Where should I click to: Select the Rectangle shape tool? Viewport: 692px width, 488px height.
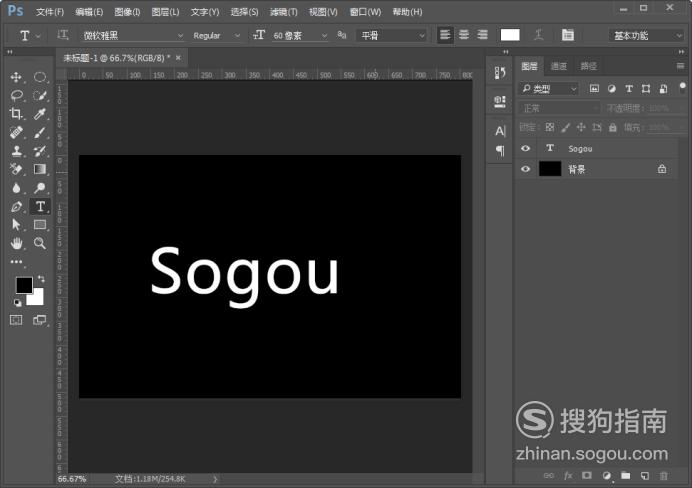tap(40, 225)
